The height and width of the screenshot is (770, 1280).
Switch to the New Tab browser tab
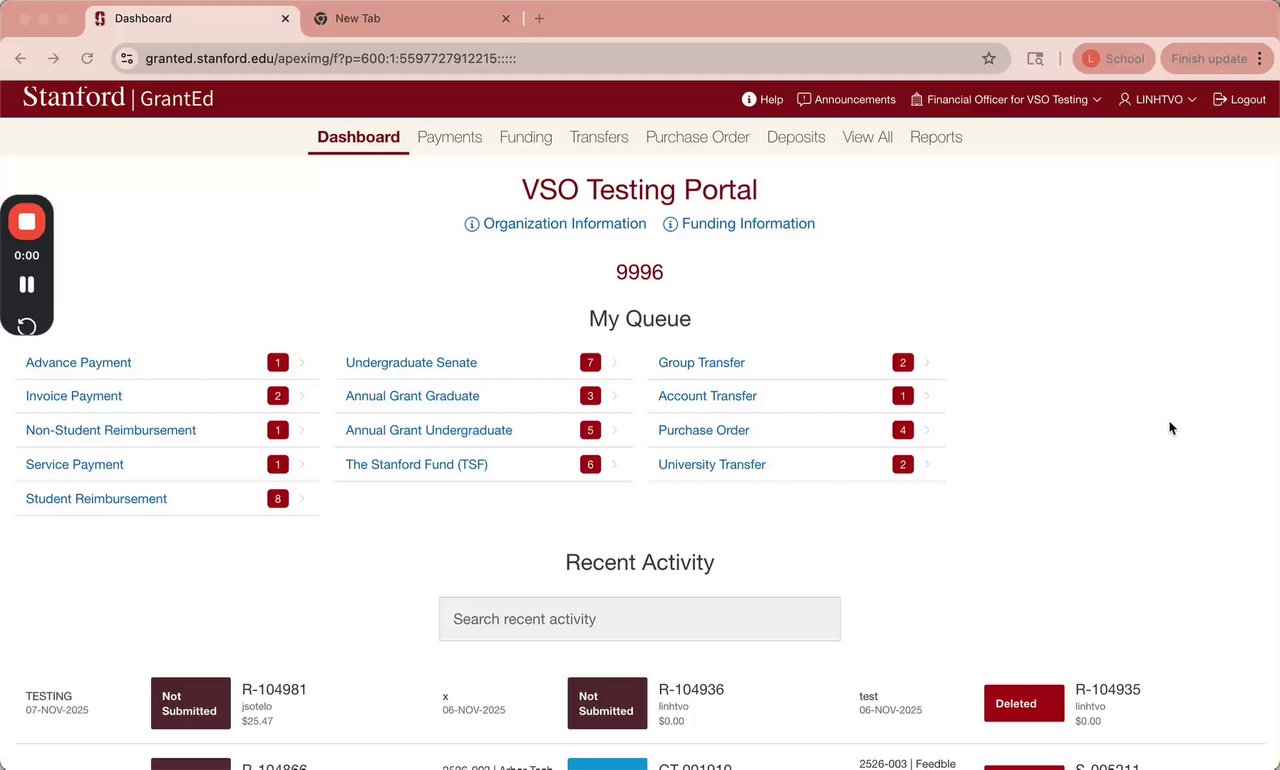coord(410,18)
